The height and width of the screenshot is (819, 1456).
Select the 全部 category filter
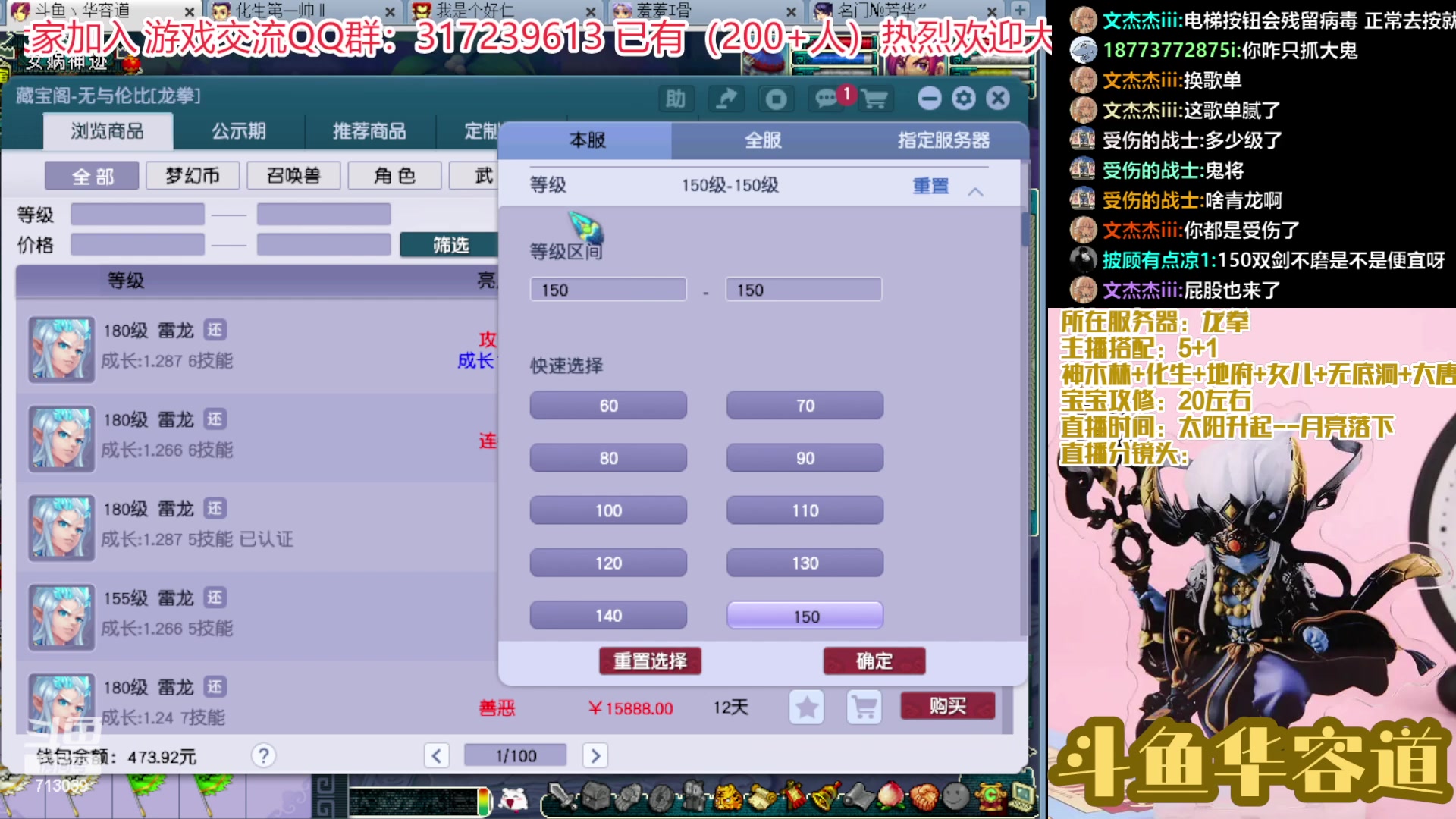92,176
